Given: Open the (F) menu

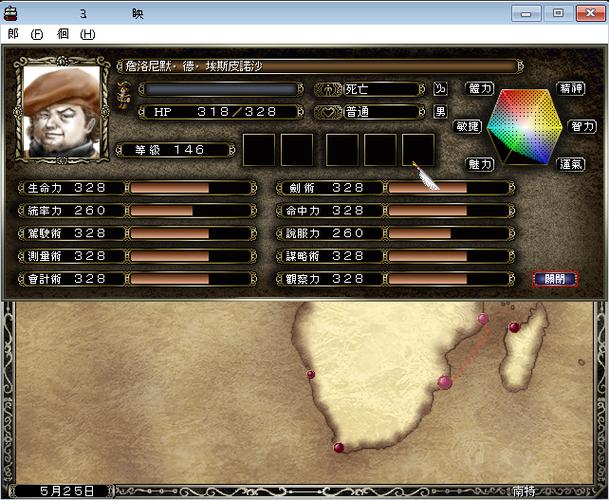Looking at the screenshot, I should coord(37,34).
